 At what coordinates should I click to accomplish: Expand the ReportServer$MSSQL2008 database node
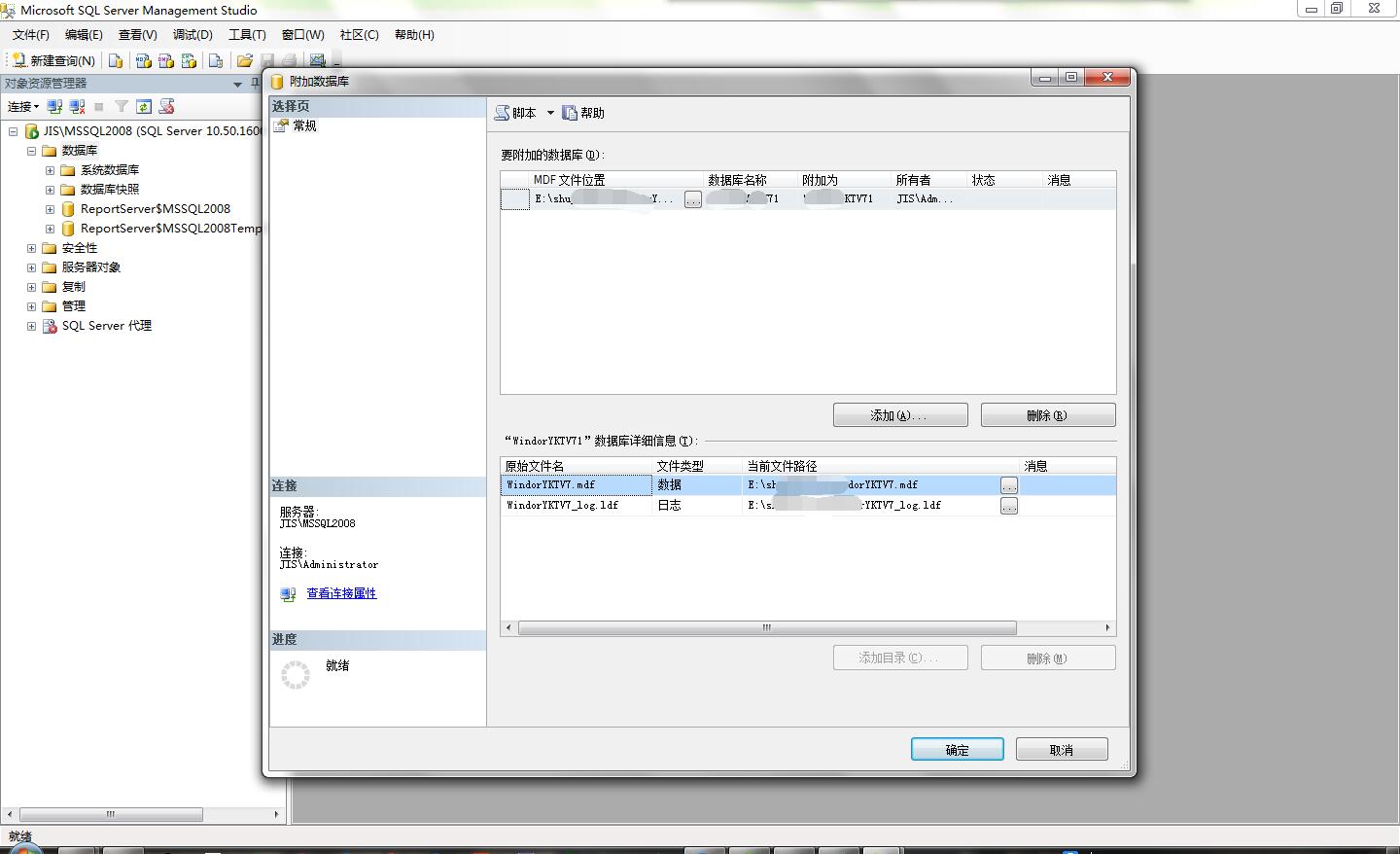[x=50, y=209]
